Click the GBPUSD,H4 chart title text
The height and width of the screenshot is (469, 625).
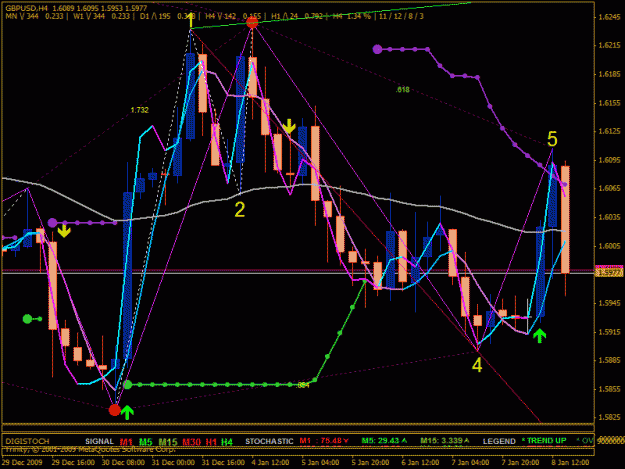[26, 8]
